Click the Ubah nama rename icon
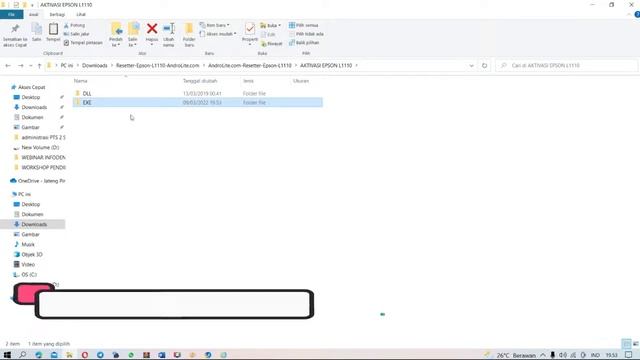The image size is (640, 360). pyautogui.click(x=169, y=29)
